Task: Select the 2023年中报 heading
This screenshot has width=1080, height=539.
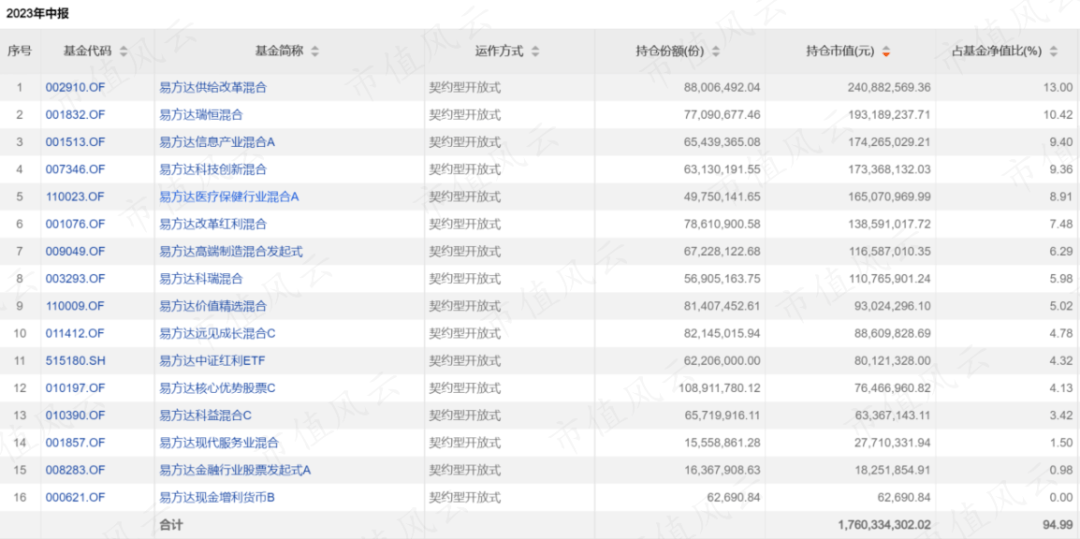Action: (38, 13)
